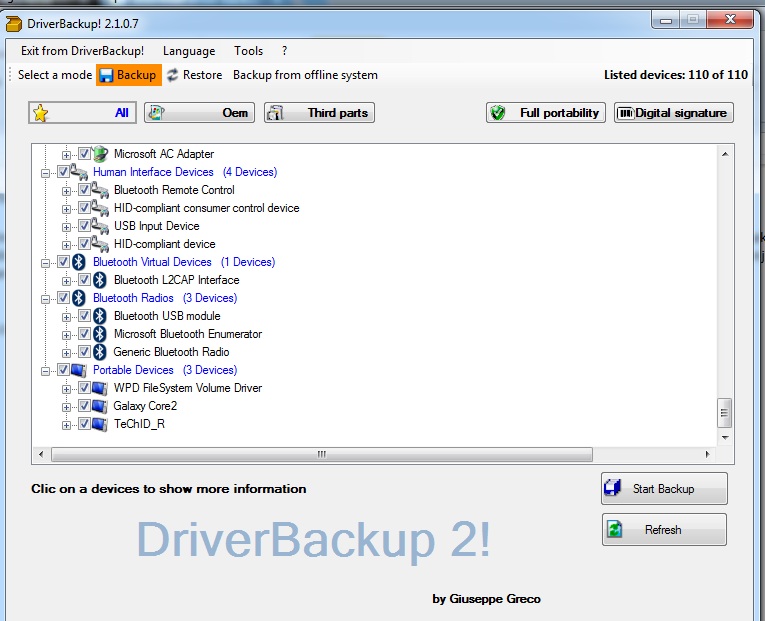
Task: Open the Tools menu
Action: (x=248, y=51)
